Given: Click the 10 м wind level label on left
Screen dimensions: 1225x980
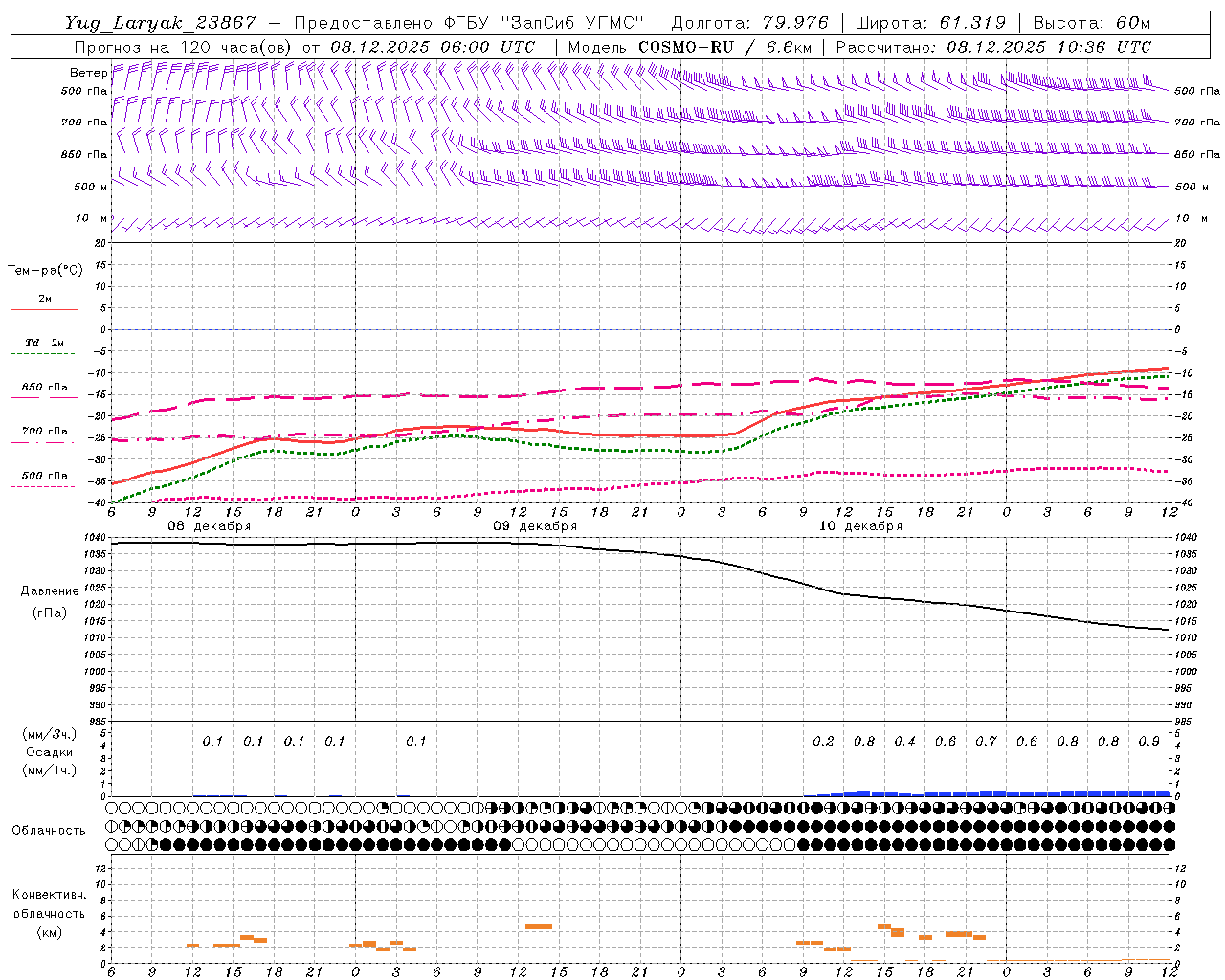Looking at the screenshot, I should pos(91,219).
